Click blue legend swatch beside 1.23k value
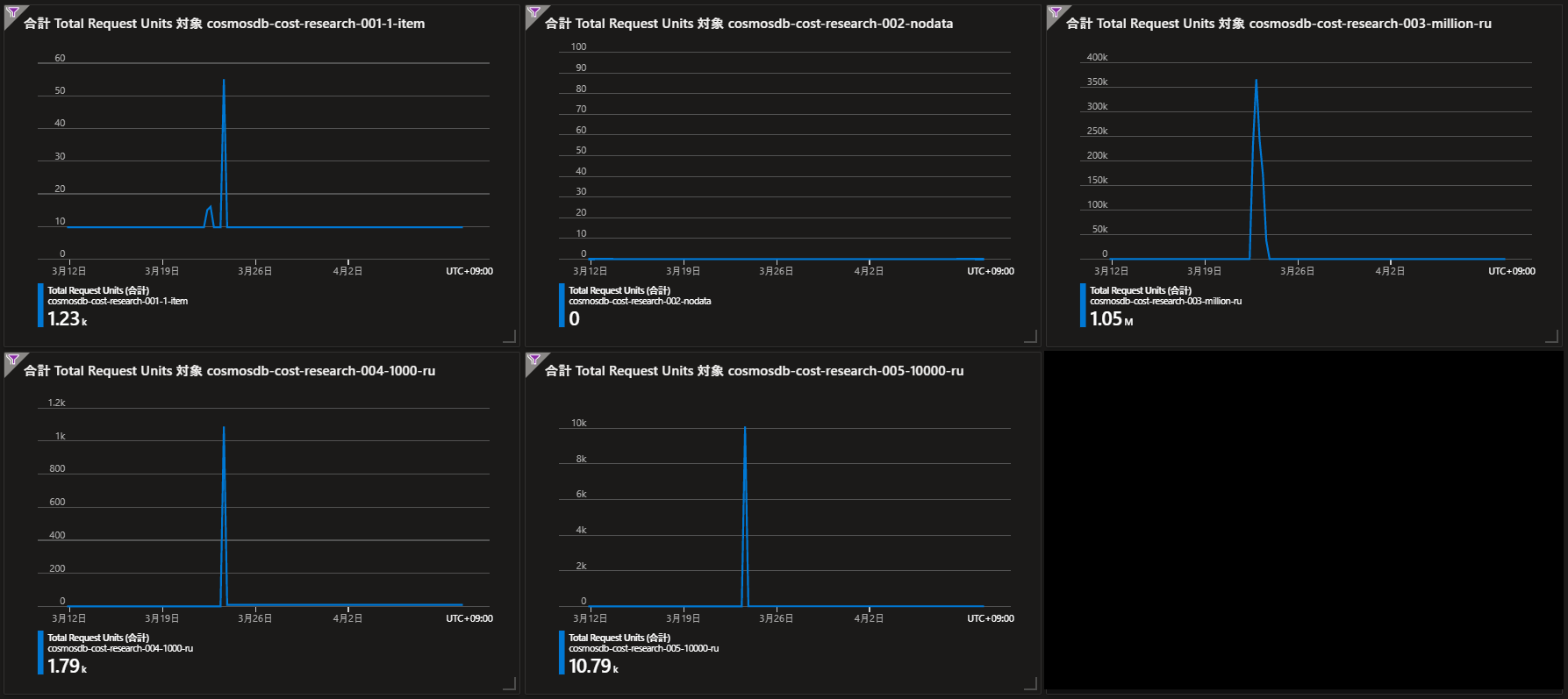The image size is (1568, 699). pyautogui.click(x=40, y=305)
